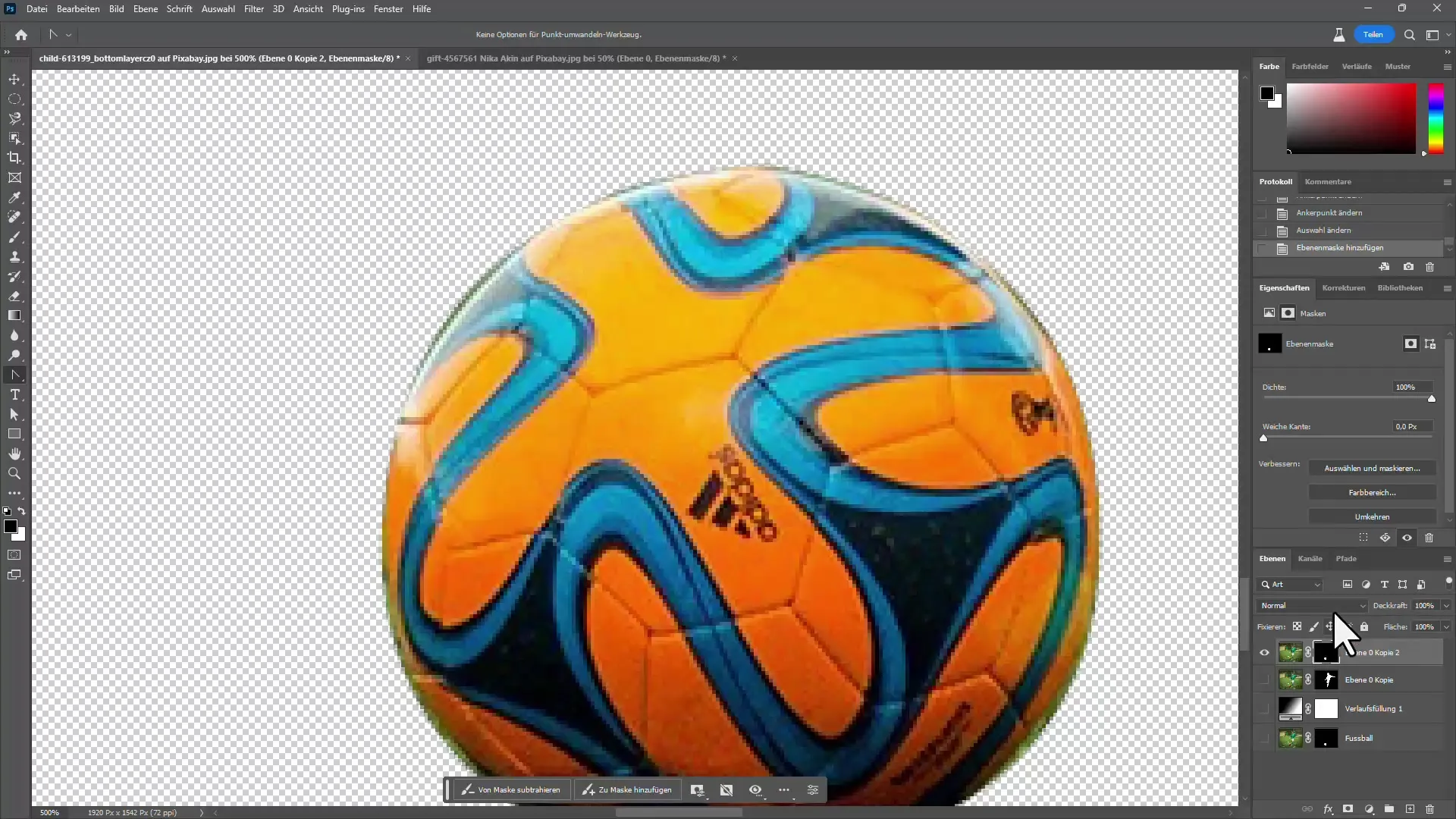Select the Path Selection tool

coord(14,415)
